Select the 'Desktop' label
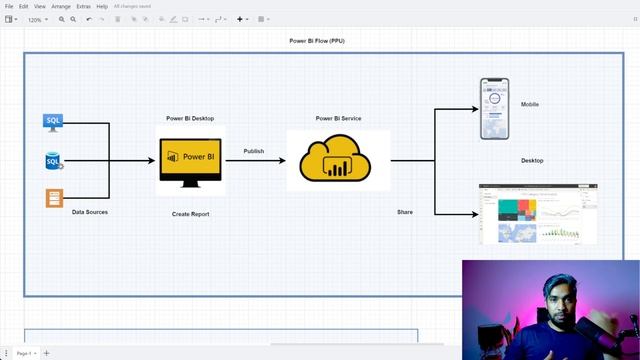640x360 pixels. pyautogui.click(x=532, y=161)
